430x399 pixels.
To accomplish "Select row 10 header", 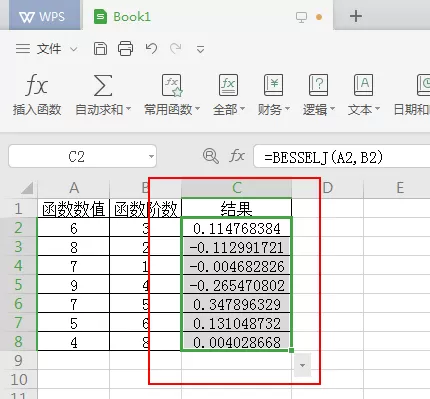I will [x=18, y=379].
